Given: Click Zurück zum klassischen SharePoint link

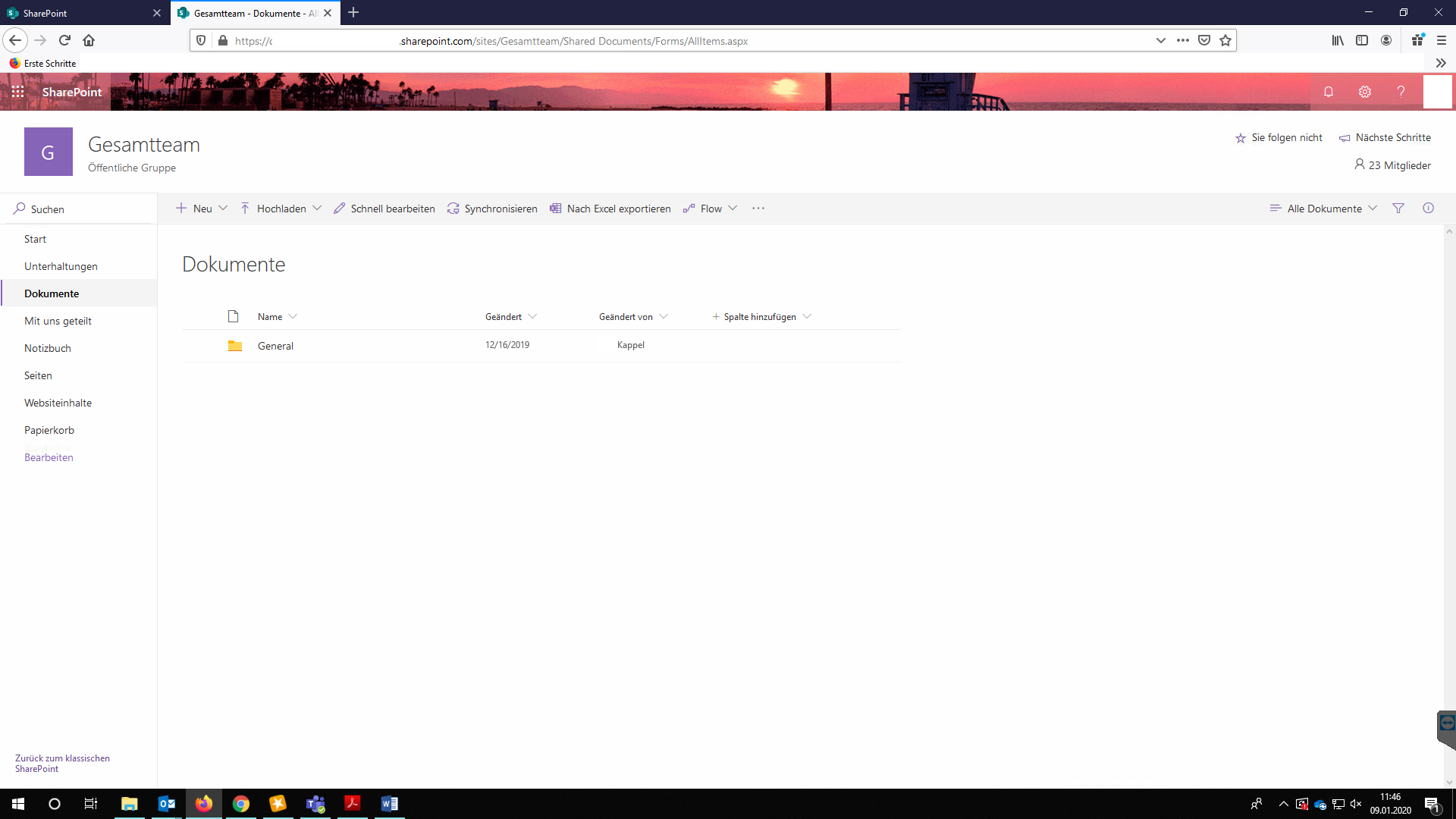Looking at the screenshot, I should (x=62, y=763).
